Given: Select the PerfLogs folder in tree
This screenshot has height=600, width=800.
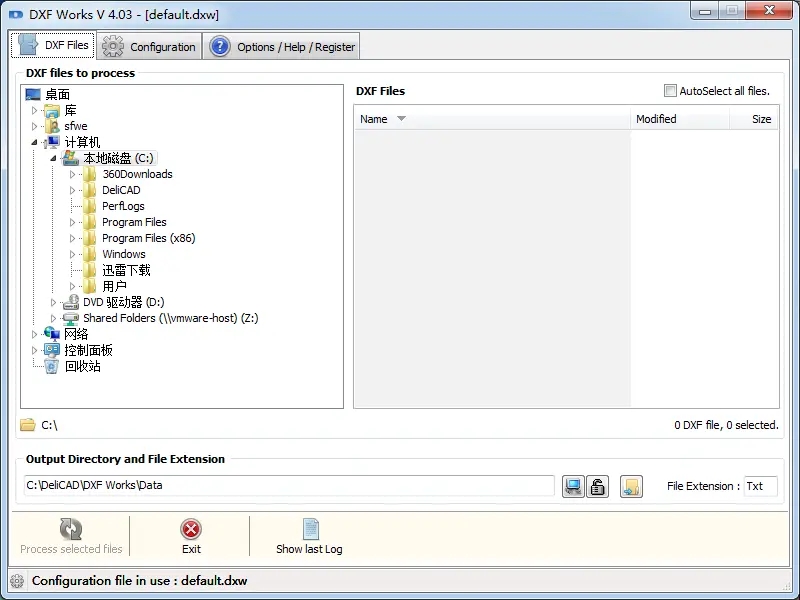Looking at the screenshot, I should [x=123, y=206].
